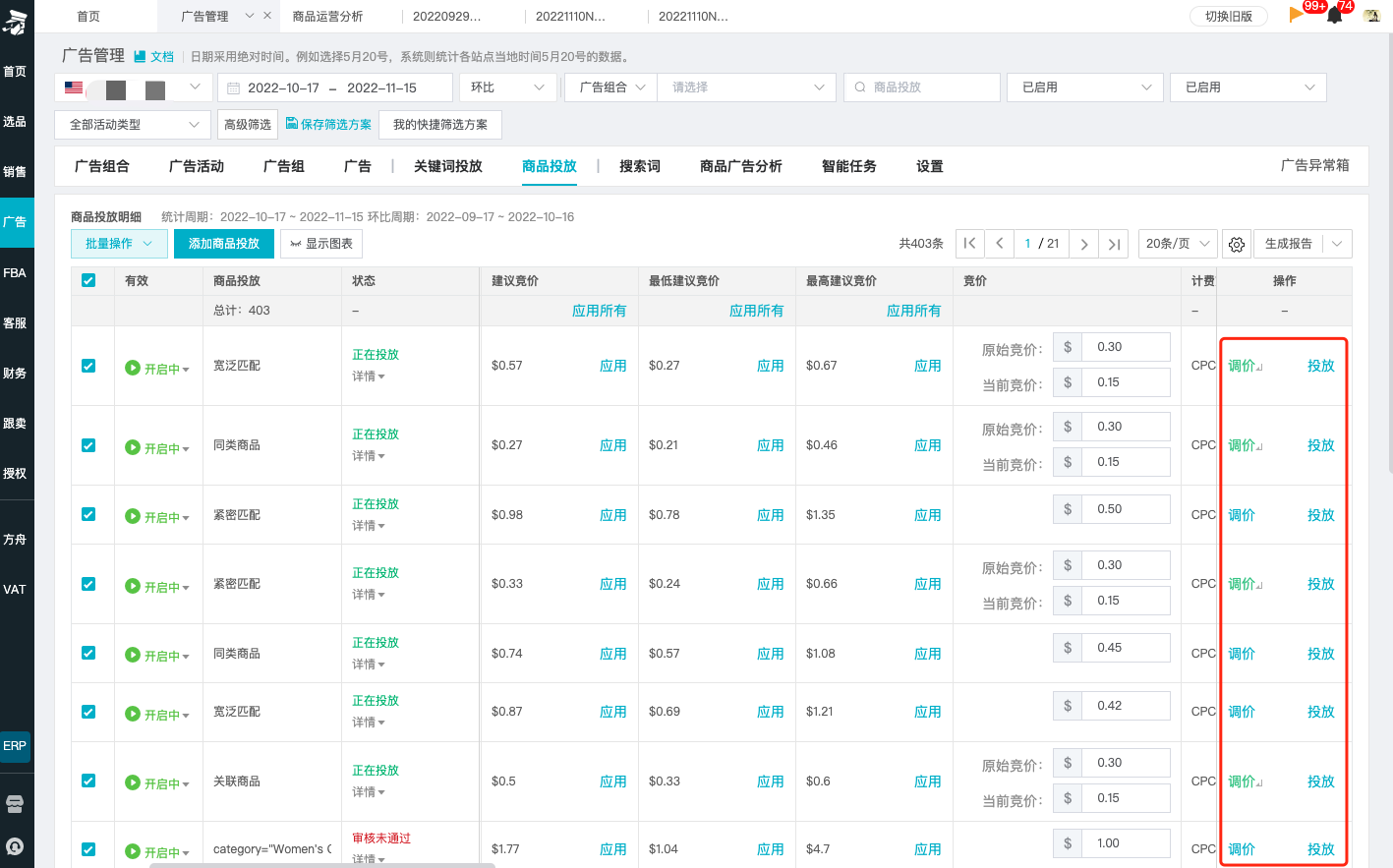Screen dimensions: 1393x868
Task: Uncheck the 紧密匹配 row with bid $0.98
Action: point(88,514)
